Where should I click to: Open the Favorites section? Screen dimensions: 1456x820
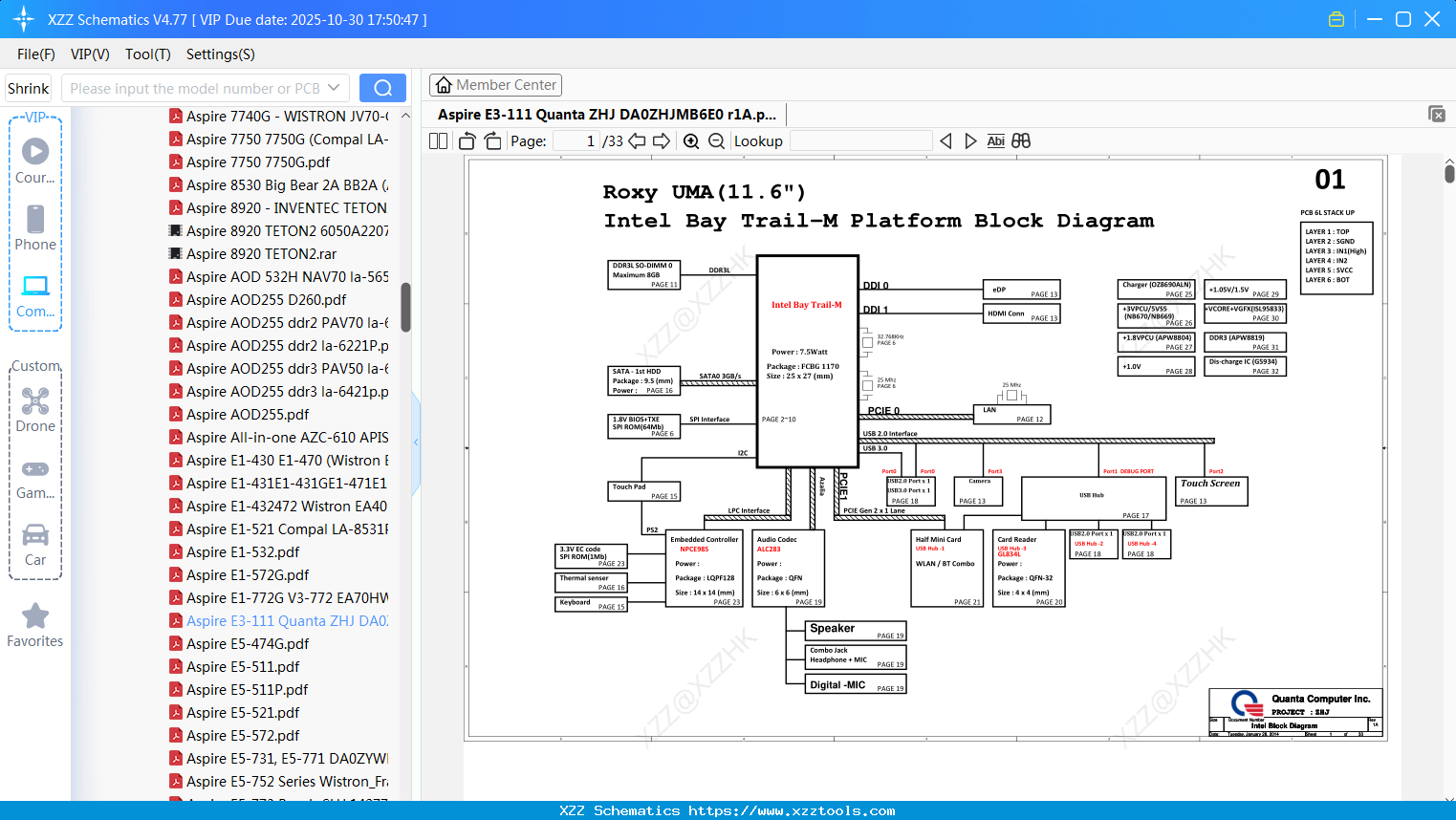pyautogui.click(x=35, y=625)
